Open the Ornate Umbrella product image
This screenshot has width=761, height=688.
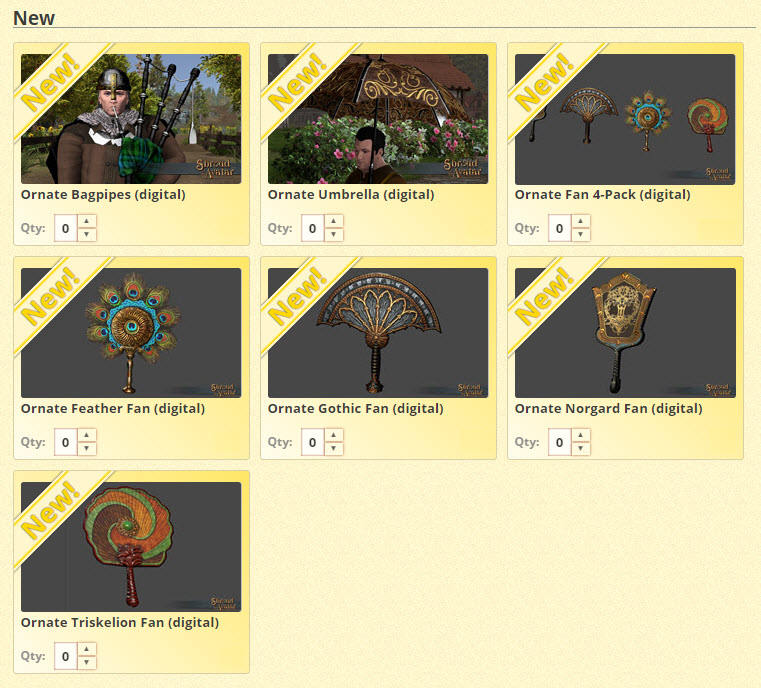click(378, 119)
